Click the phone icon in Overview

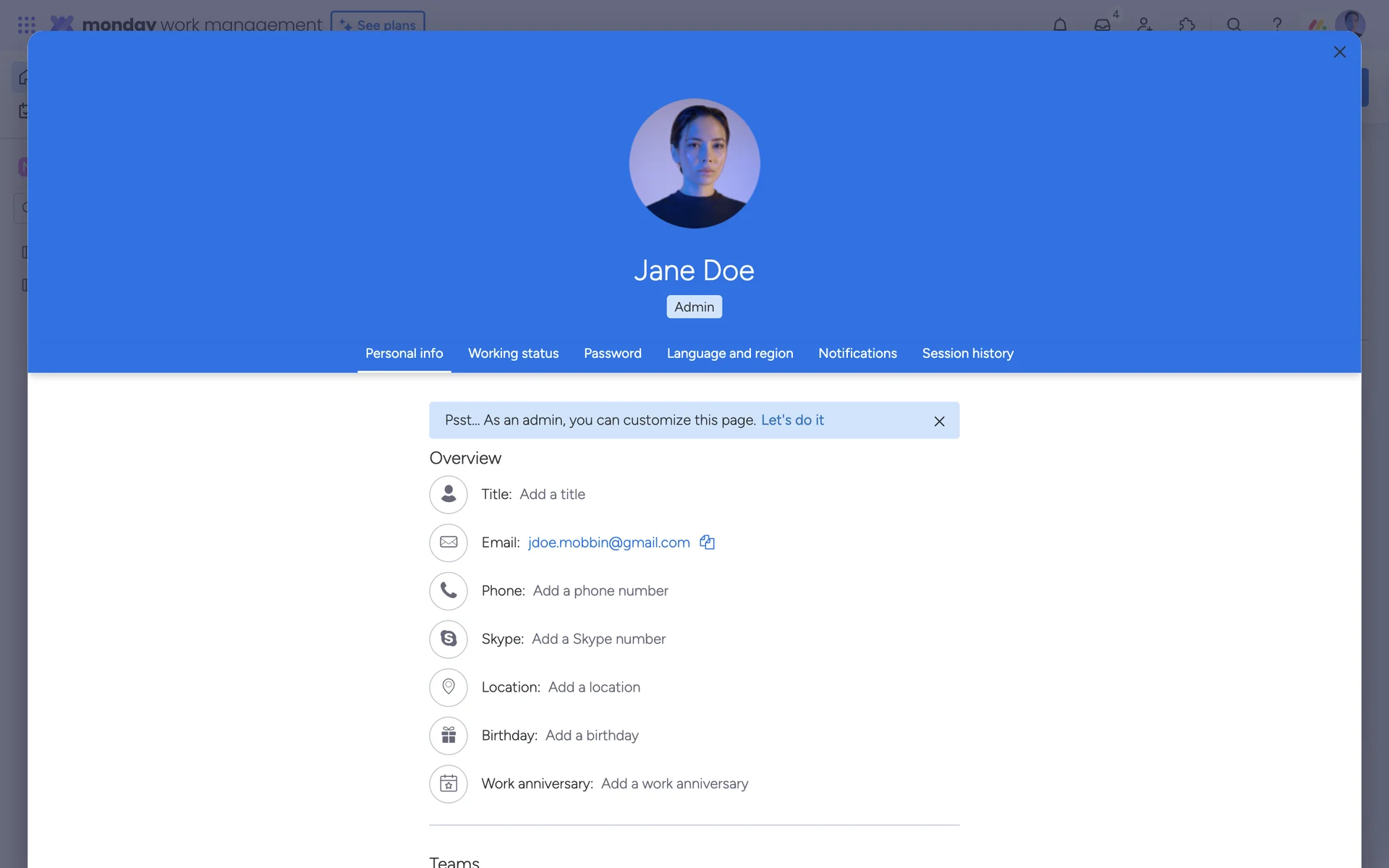point(449,591)
